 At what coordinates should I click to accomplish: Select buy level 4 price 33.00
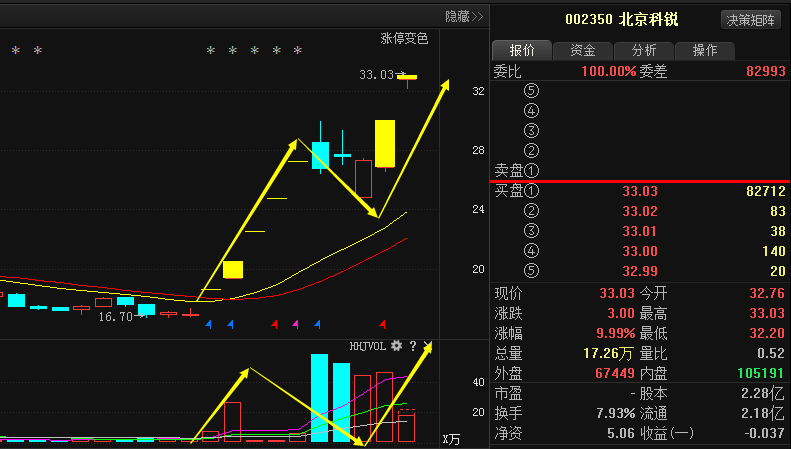click(x=640, y=251)
